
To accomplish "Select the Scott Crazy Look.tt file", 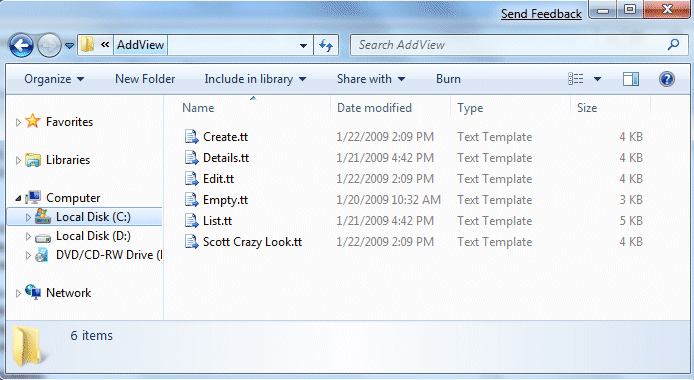I will [252, 242].
